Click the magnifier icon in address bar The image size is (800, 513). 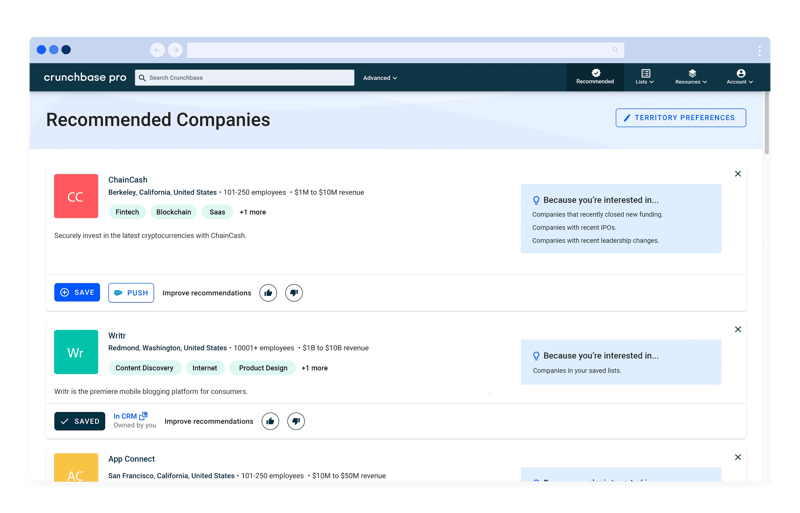tap(615, 50)
